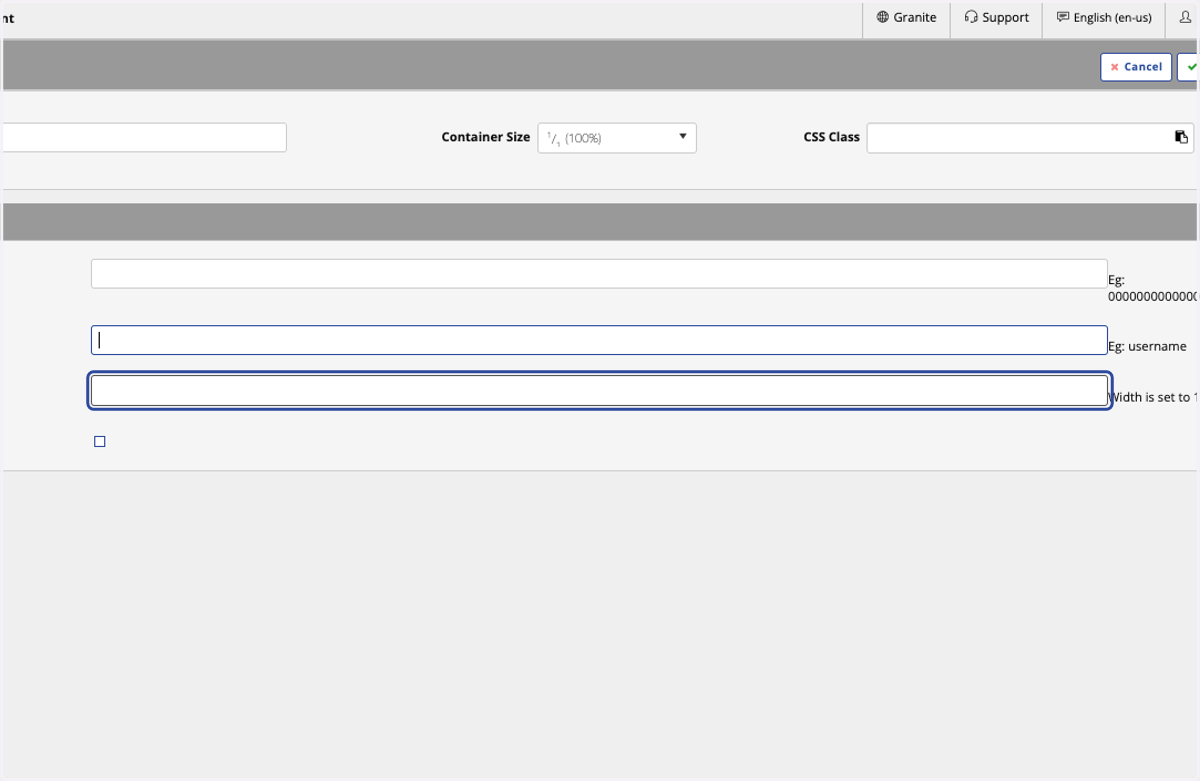This screenshot has width=1200, height=781.
Task: Click the field with Eg: username hint
Action: [x=599, y=340]
